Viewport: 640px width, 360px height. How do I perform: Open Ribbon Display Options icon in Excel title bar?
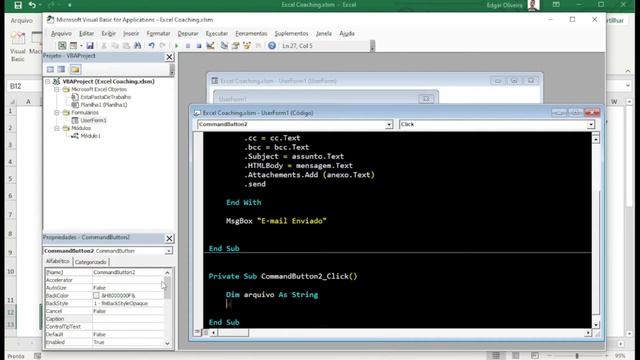click(x=556, y=5)
